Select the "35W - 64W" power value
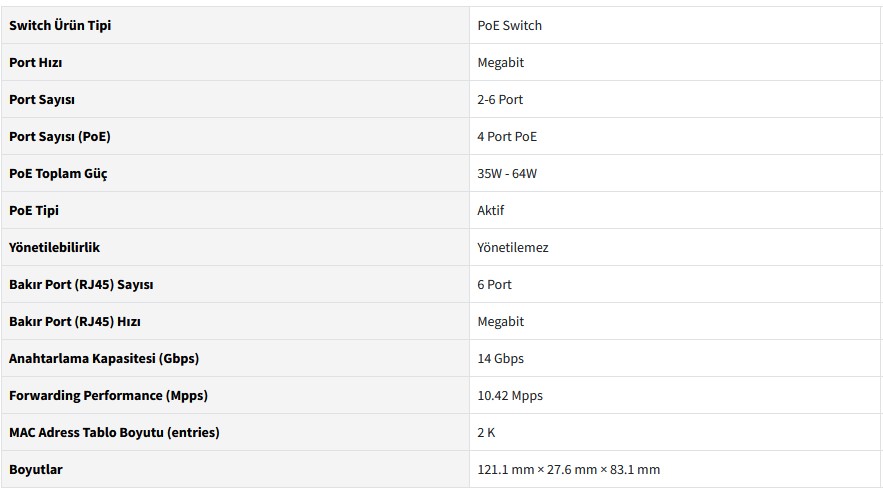Image resolution: width=883 pixels, height=494 pixels. pyautogui.click(x=507, y=173)
